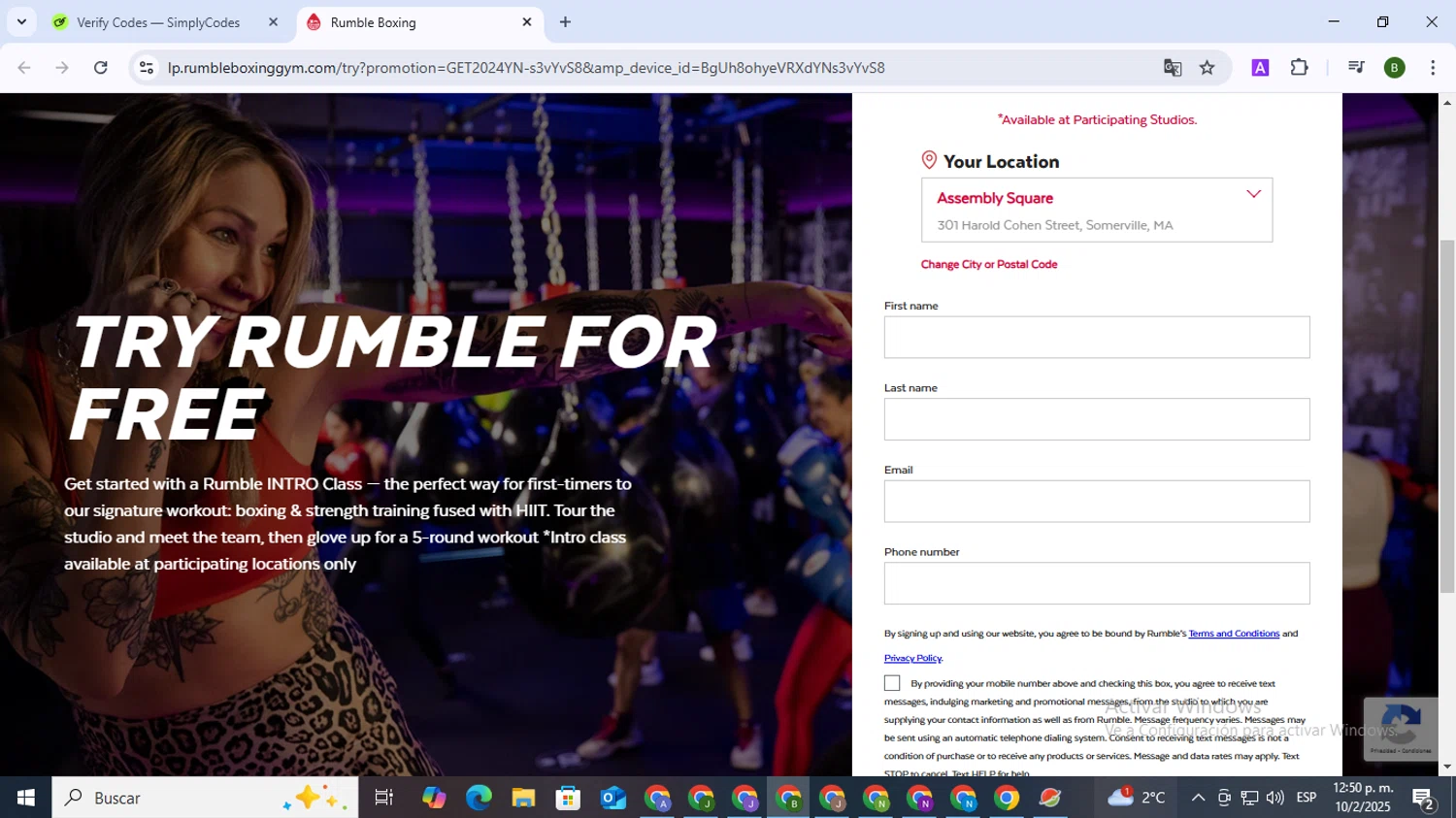Expand the Assembly Square location dropdown
The width and height of the screenshot is (1456, 818).
[x=1097, y=210]
